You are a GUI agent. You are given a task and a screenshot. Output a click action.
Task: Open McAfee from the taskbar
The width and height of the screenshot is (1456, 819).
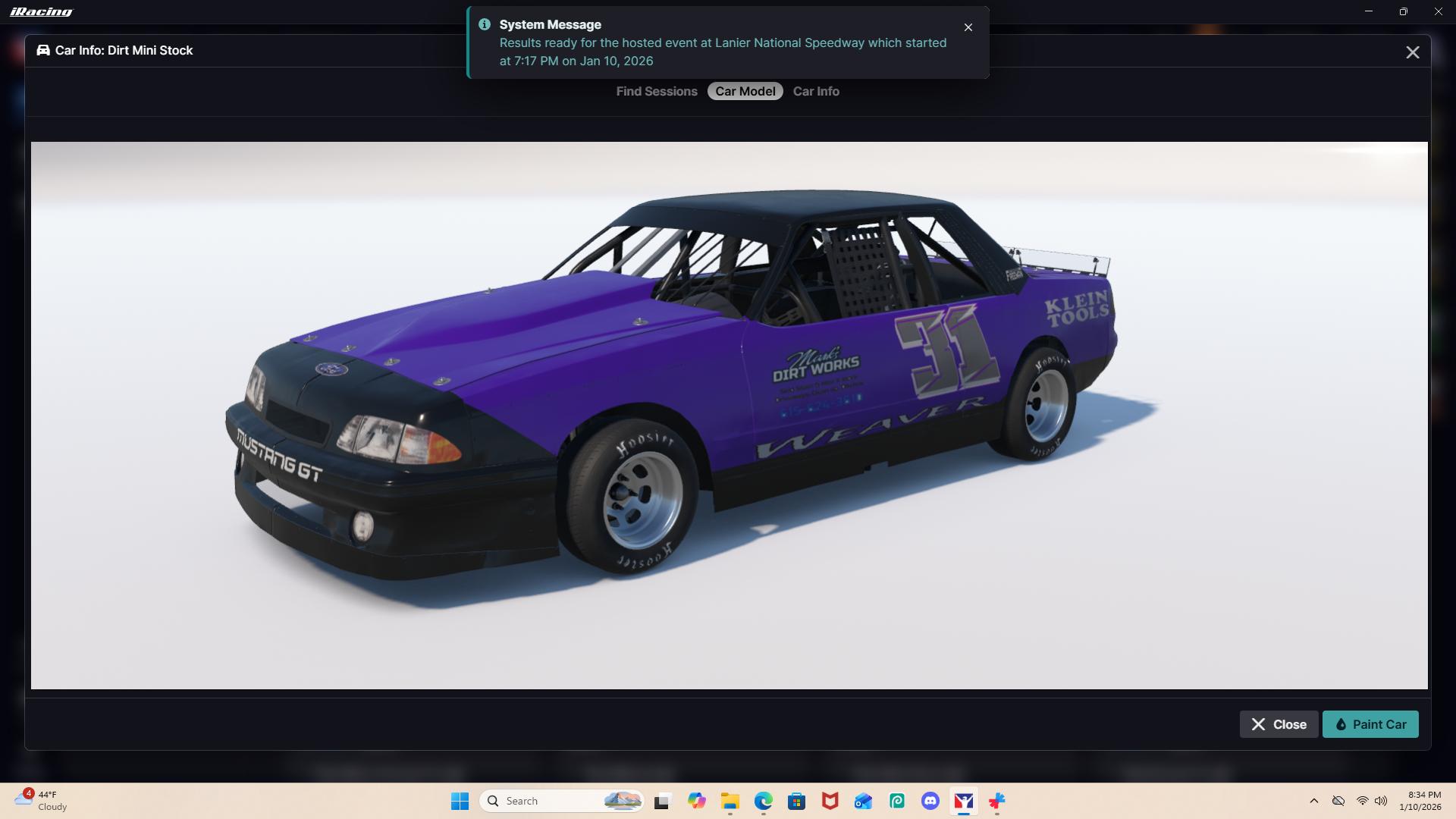pyautogui.click(x=830, y=801)
